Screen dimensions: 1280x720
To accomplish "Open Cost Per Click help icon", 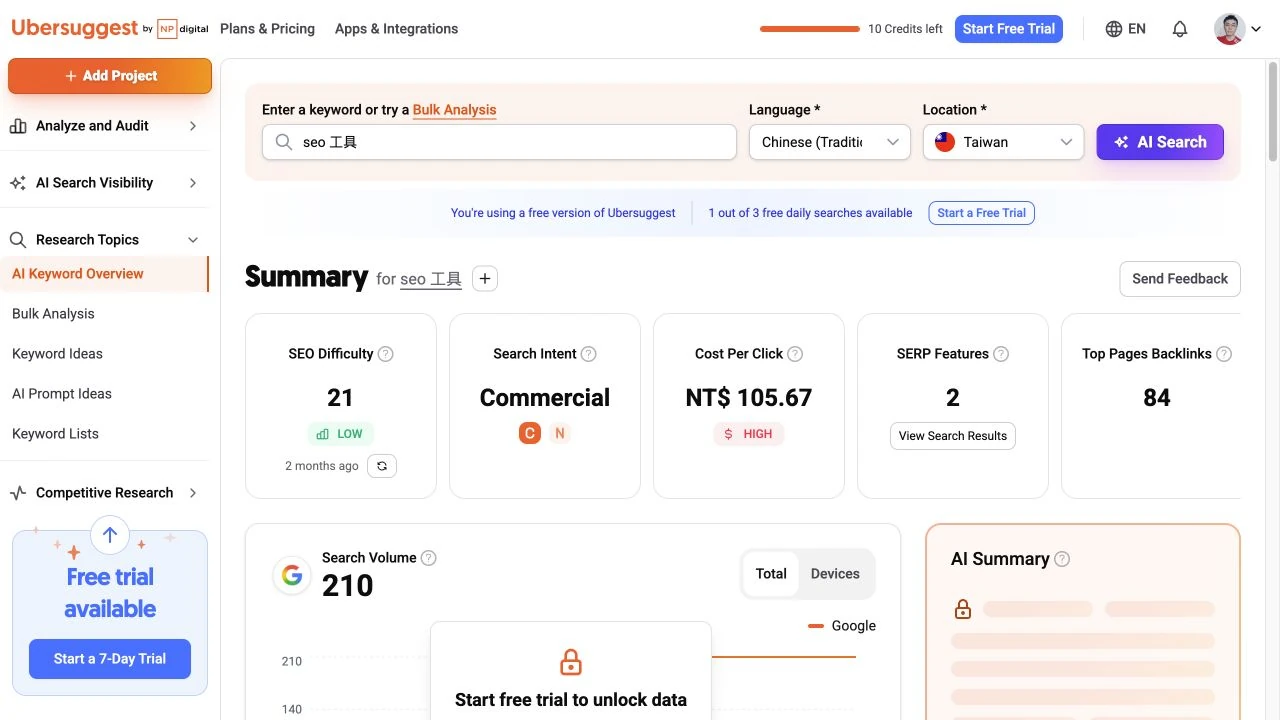I will [795, 354].
